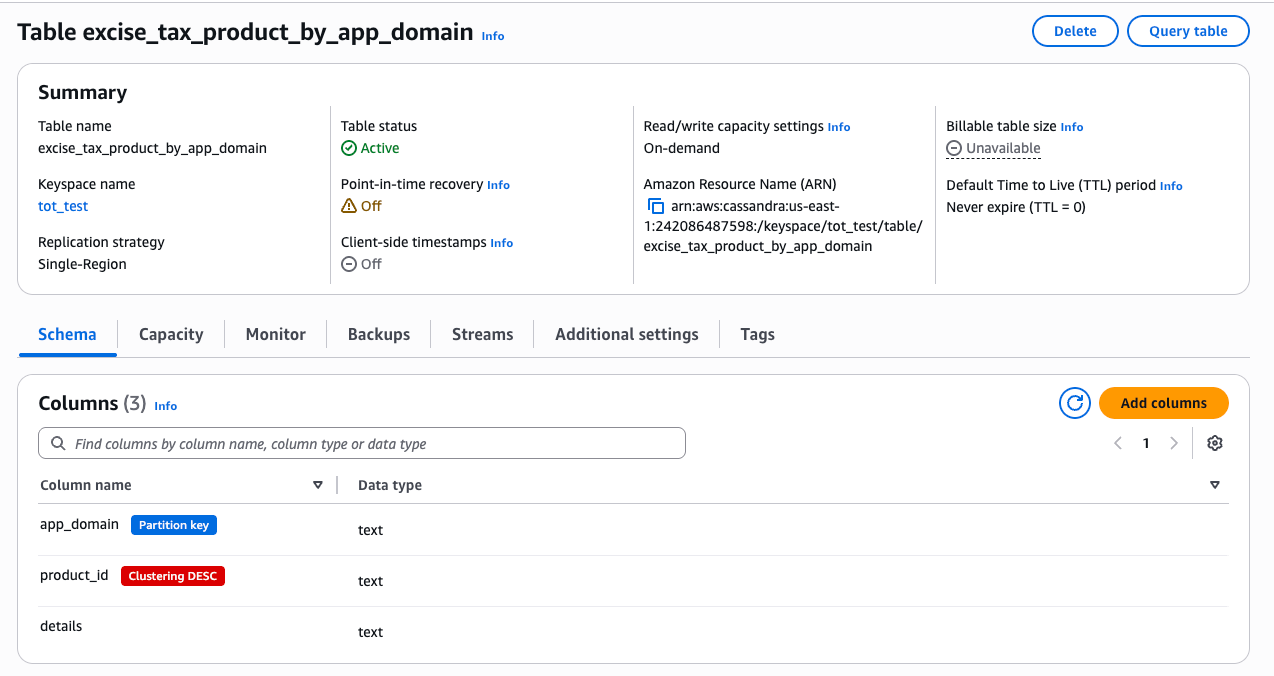Click previous page arrow in columns pagination

tap(1118, 443)
